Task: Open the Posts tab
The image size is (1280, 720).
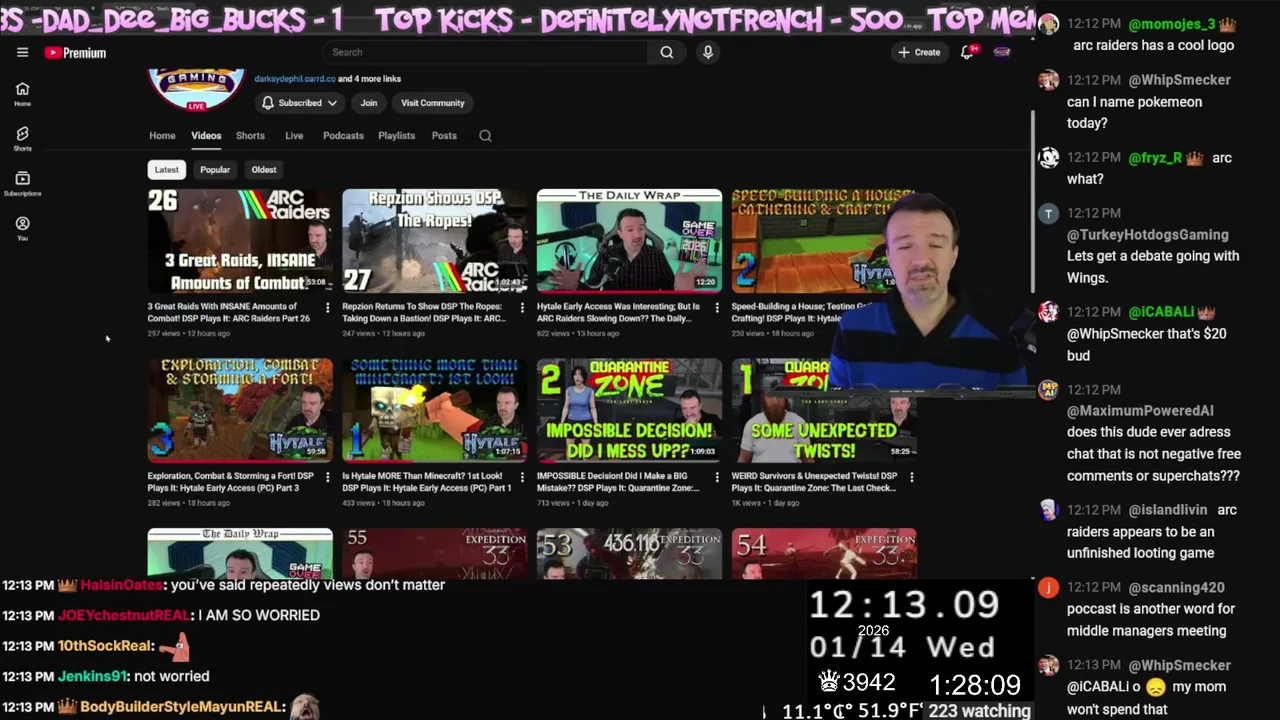Action: 444,136
